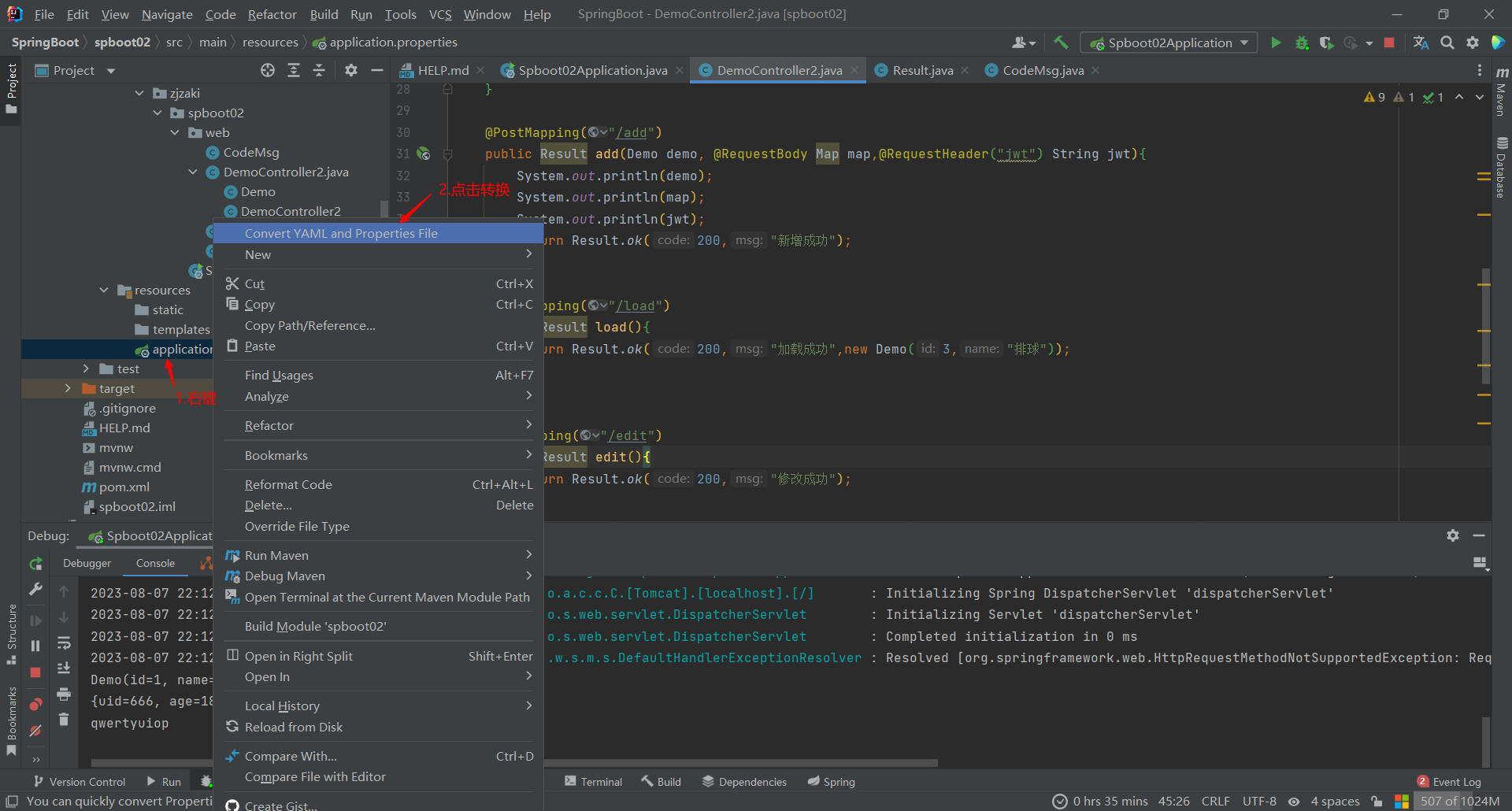This screenshot has width=1512, height=811.
Task: Click Select Opened File target icon
Action: click(268, 70)
